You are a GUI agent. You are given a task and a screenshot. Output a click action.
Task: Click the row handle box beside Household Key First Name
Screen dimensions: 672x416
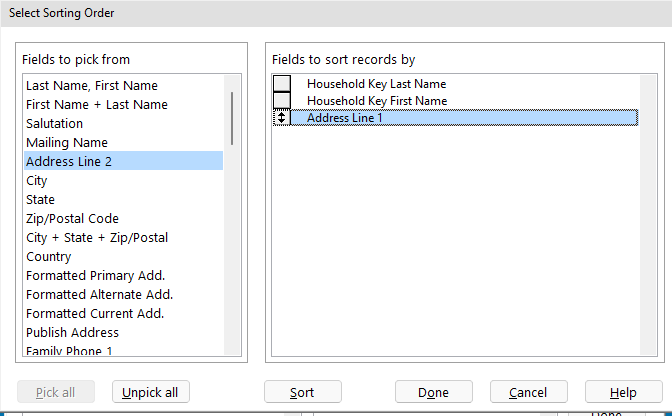coord(282,101)
